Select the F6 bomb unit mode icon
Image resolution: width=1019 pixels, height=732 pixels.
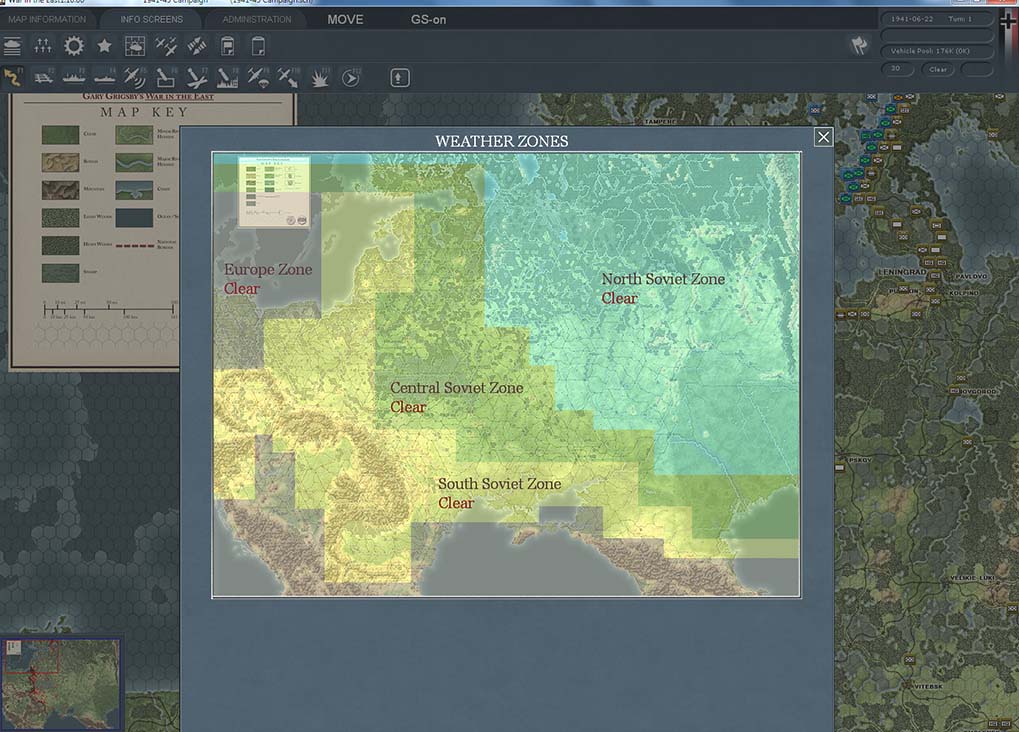[165, 77]
